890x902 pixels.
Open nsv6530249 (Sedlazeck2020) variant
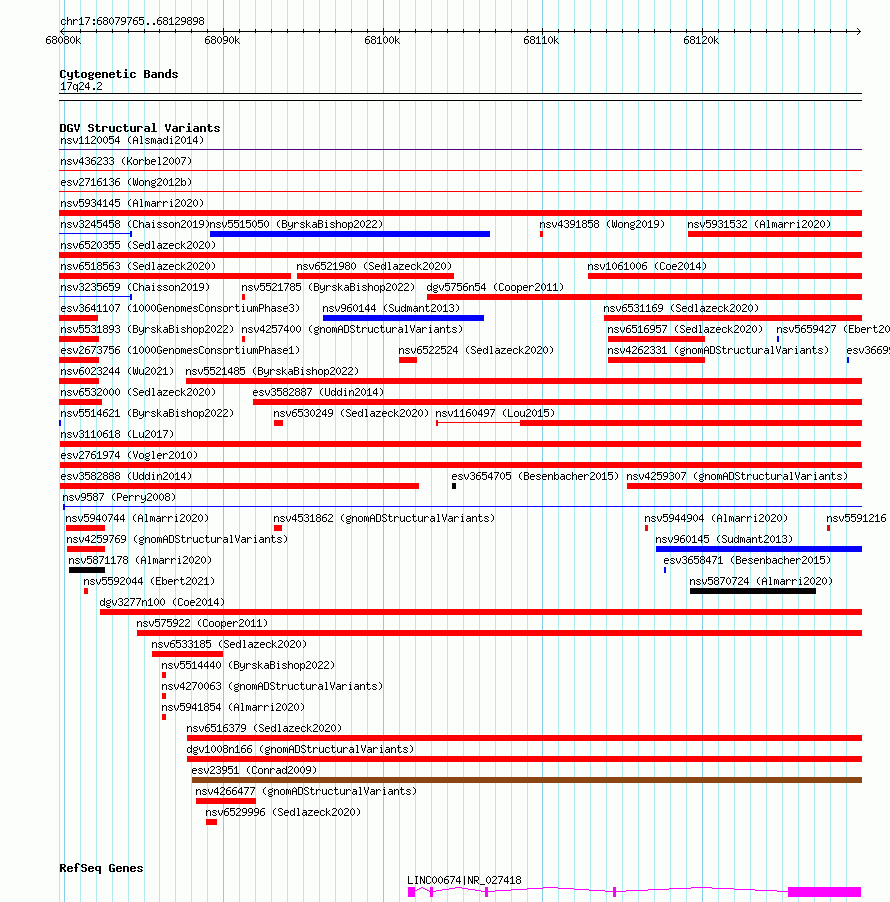click(x=351, y=414)
